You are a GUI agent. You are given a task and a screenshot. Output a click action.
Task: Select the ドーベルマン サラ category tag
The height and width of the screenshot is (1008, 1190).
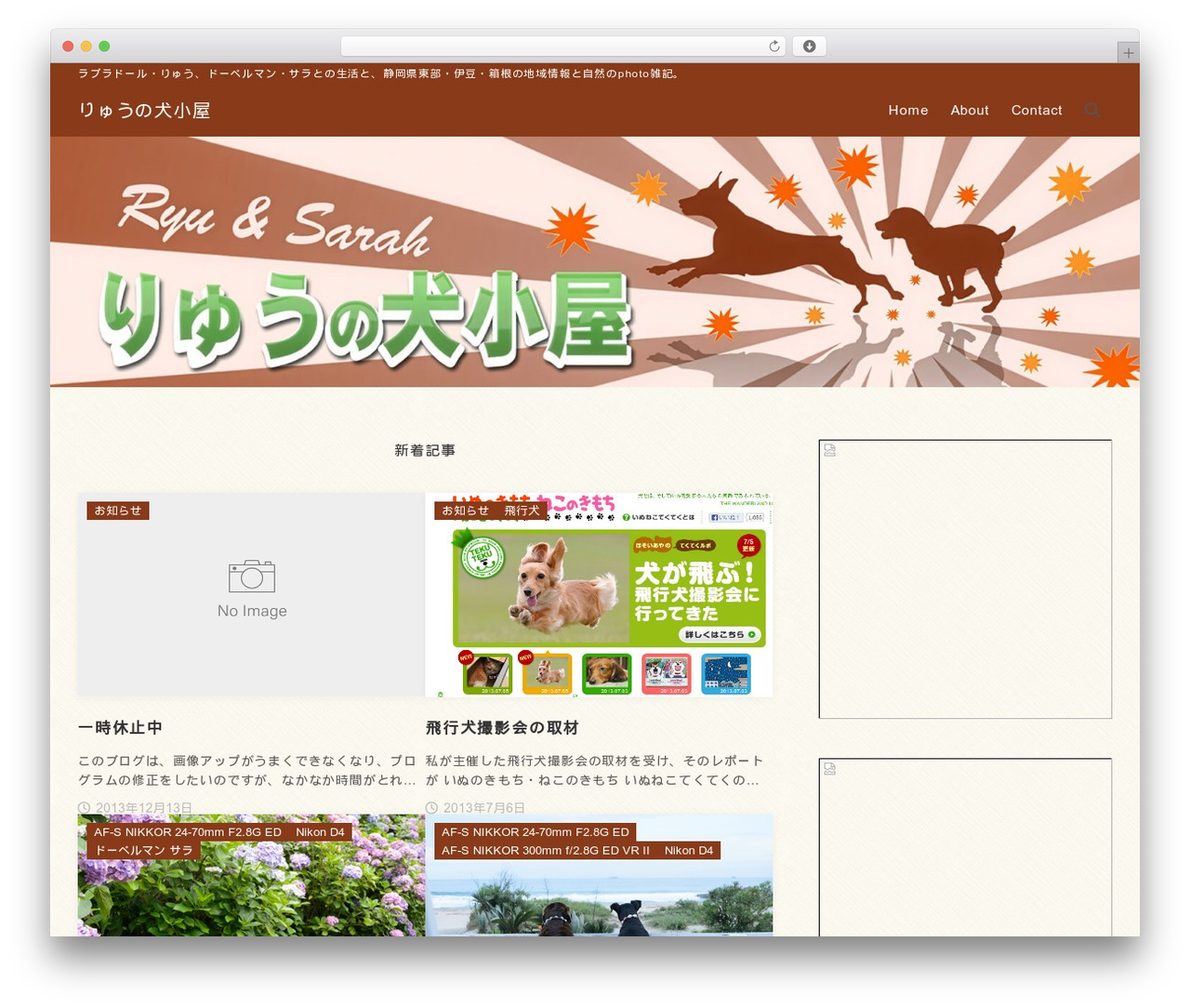pyautogui.click(x=144, y=850)
